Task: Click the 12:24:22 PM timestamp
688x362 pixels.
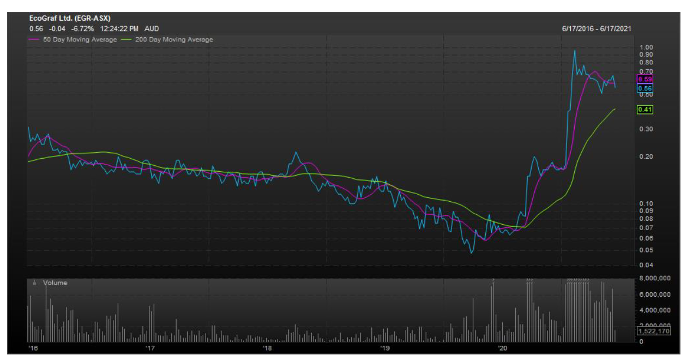Action: [x=119, y=29]
